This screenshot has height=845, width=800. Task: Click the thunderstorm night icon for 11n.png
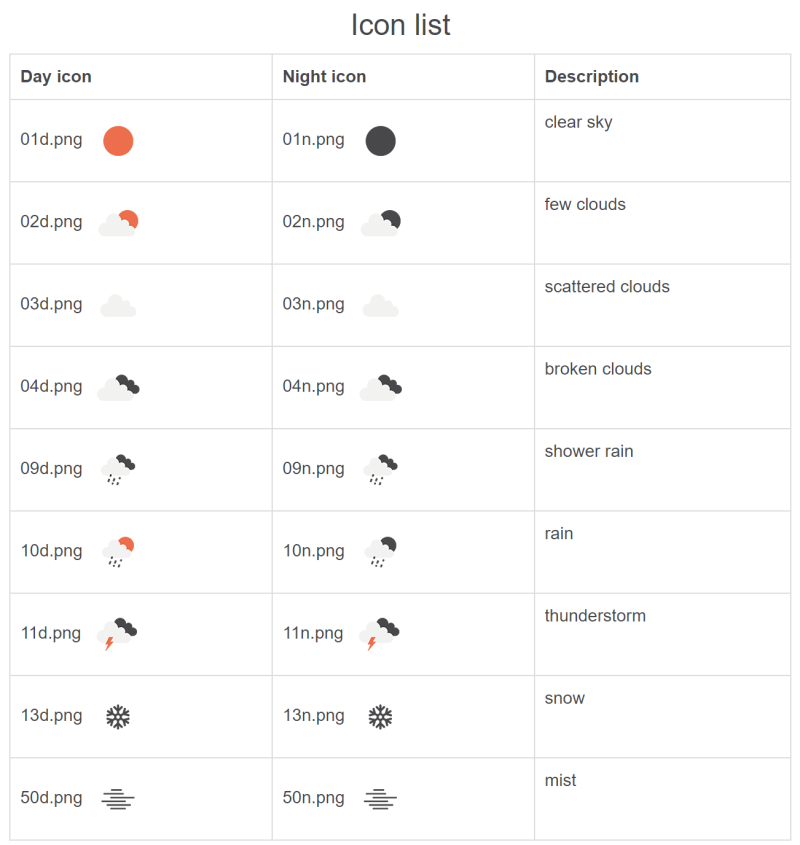pyautogui.click(x=380, y=633)
